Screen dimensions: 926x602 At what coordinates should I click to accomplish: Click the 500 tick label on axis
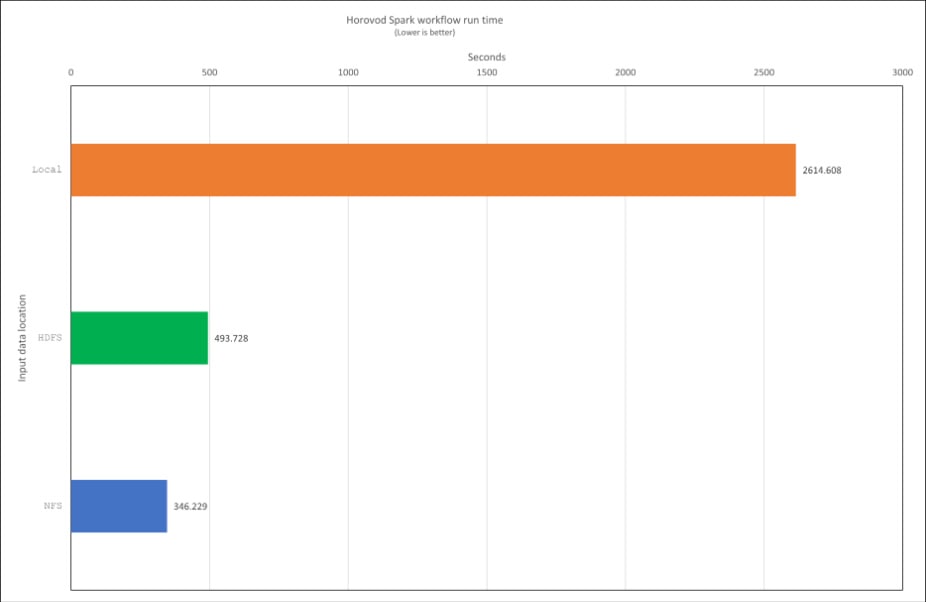(x=209, y=73)
